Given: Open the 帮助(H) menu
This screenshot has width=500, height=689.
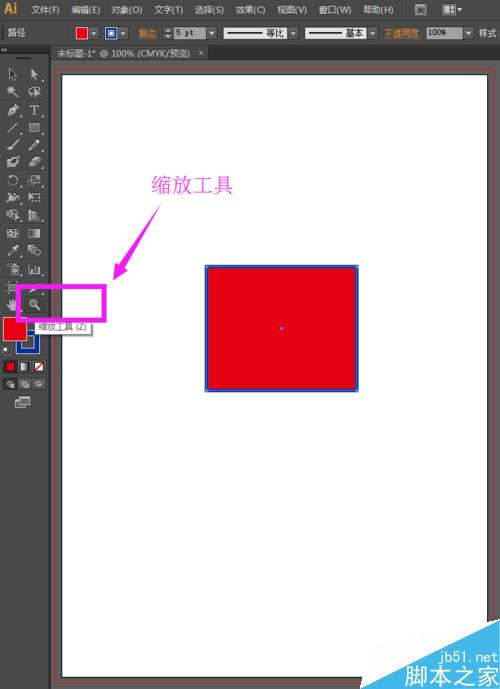Looking at the screenshot, I should (378, 10).
